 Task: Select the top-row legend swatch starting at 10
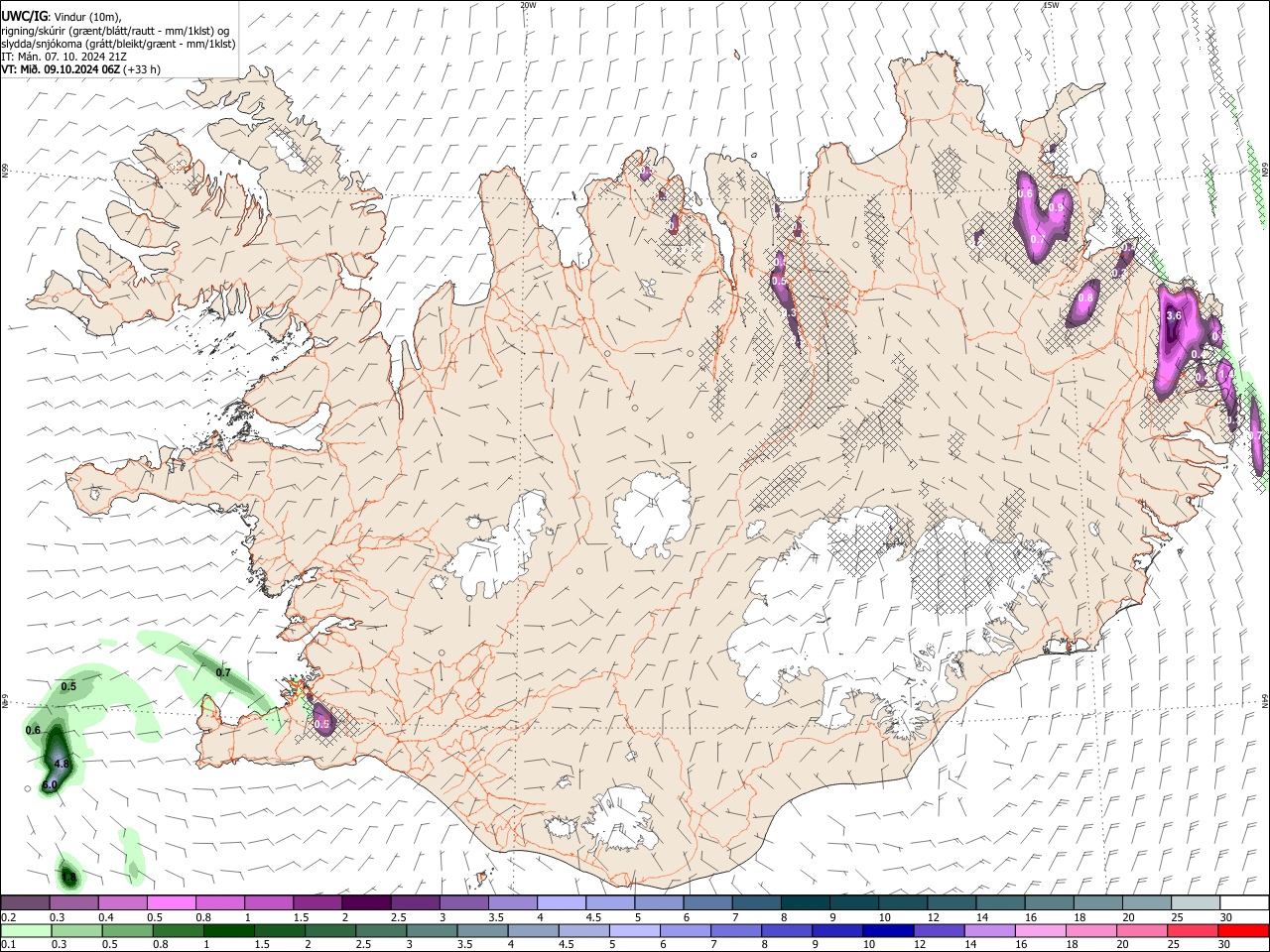[903, 902]
